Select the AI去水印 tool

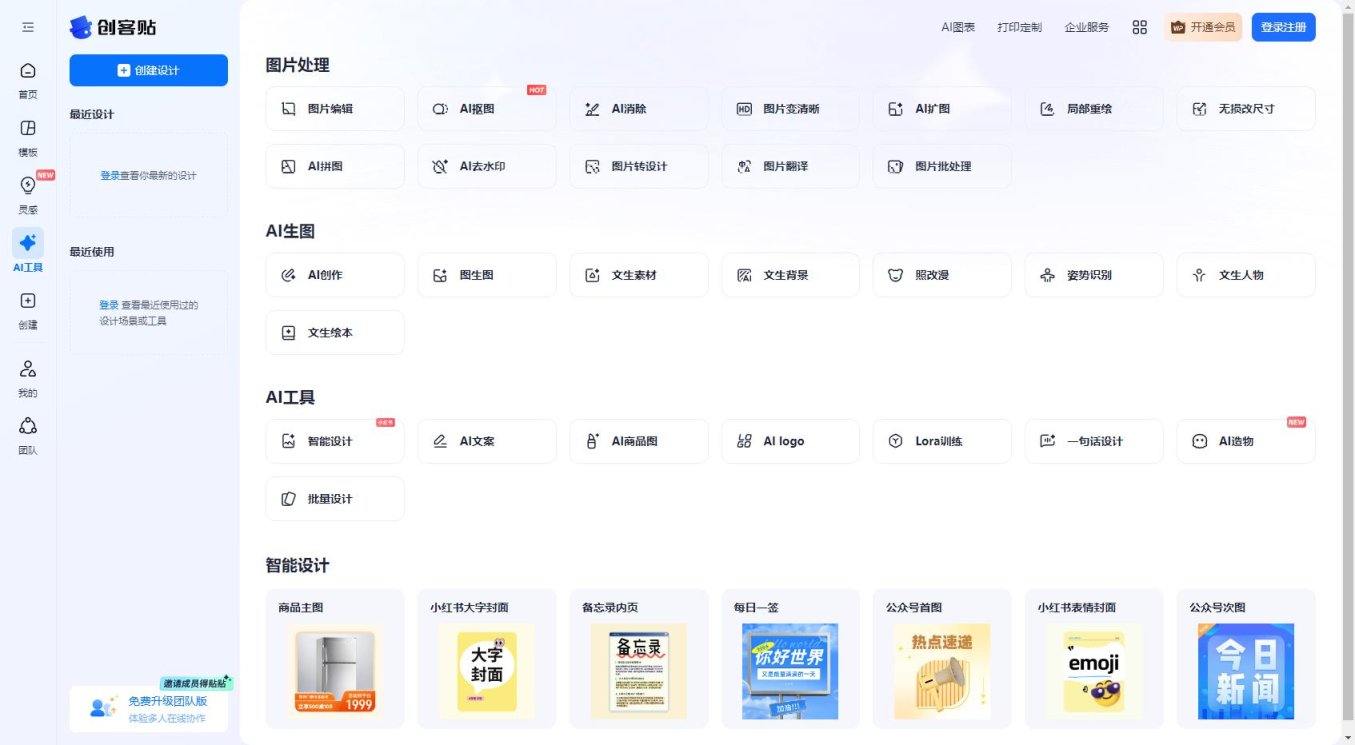[487, 166]
